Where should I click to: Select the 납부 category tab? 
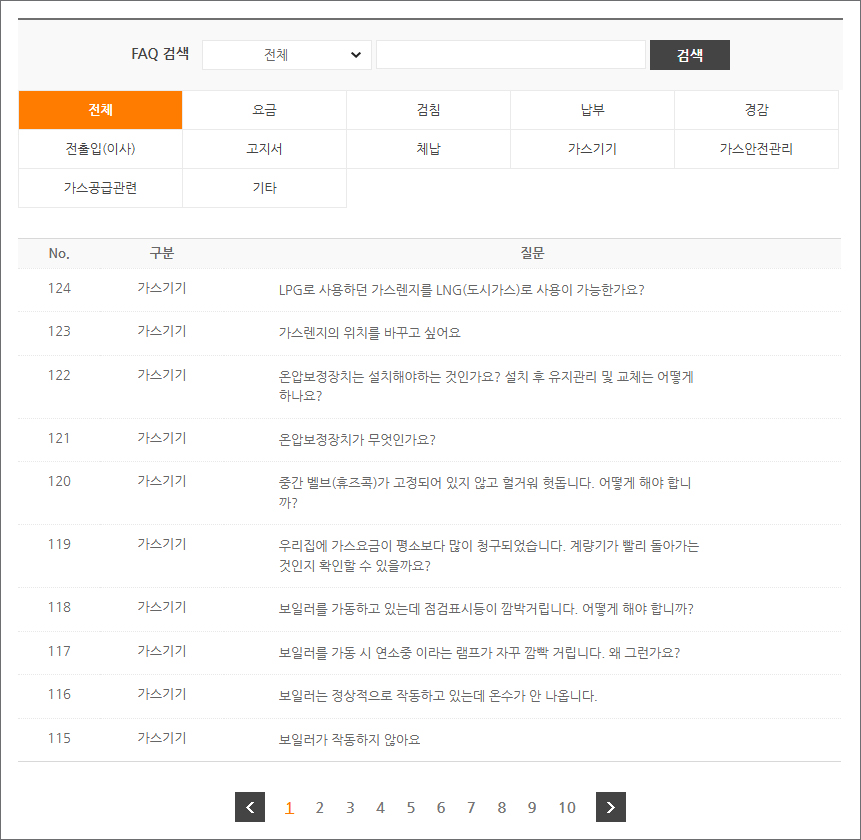(592, 110)
